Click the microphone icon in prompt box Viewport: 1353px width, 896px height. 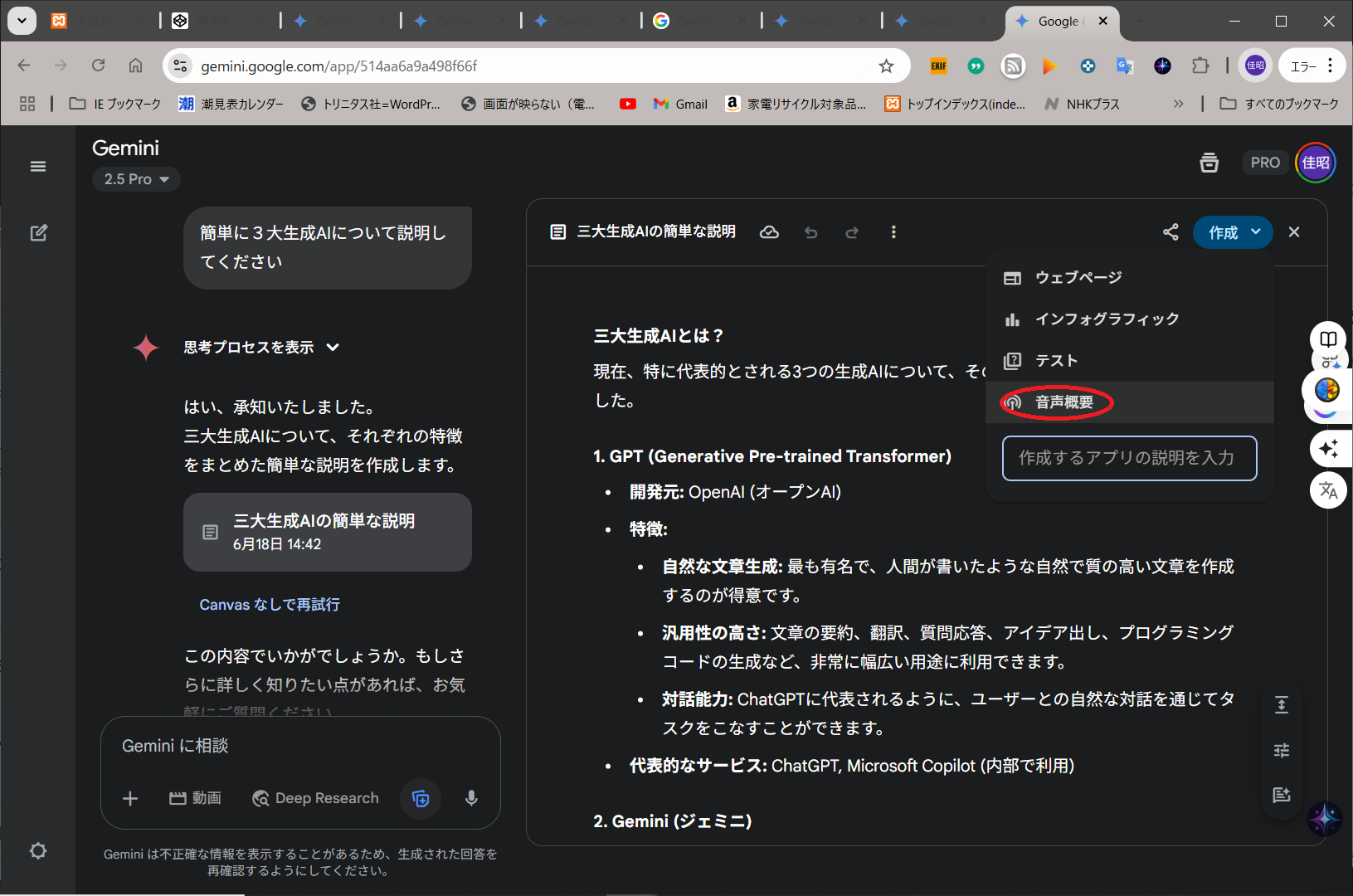click(x=471, y=798)
